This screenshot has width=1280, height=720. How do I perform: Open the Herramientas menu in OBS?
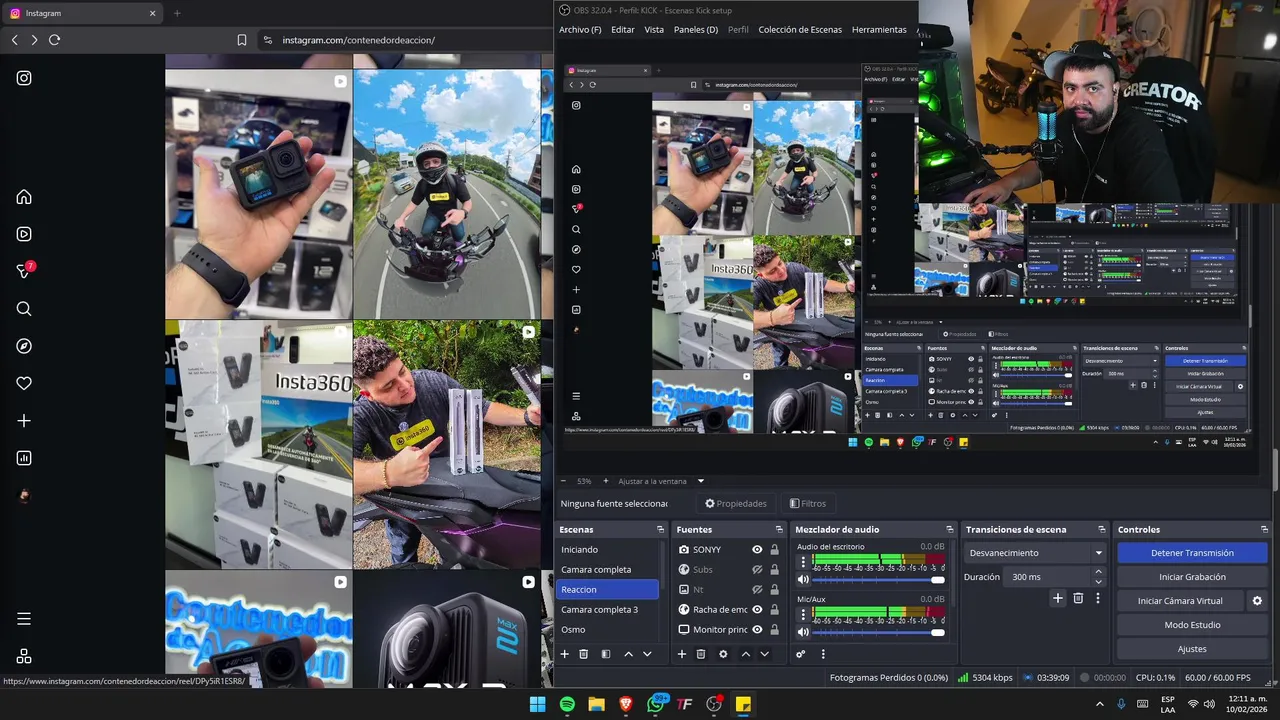coord(879,30)
